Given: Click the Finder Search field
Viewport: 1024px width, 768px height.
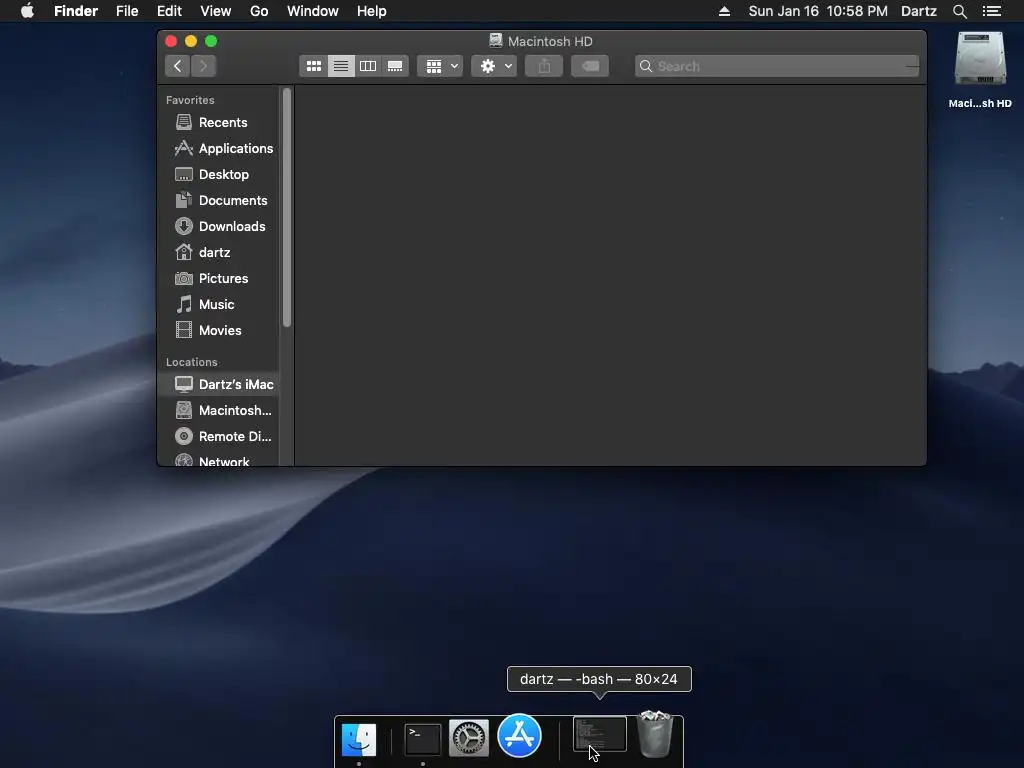Looking at the screenshot, I should pos(776,66).
